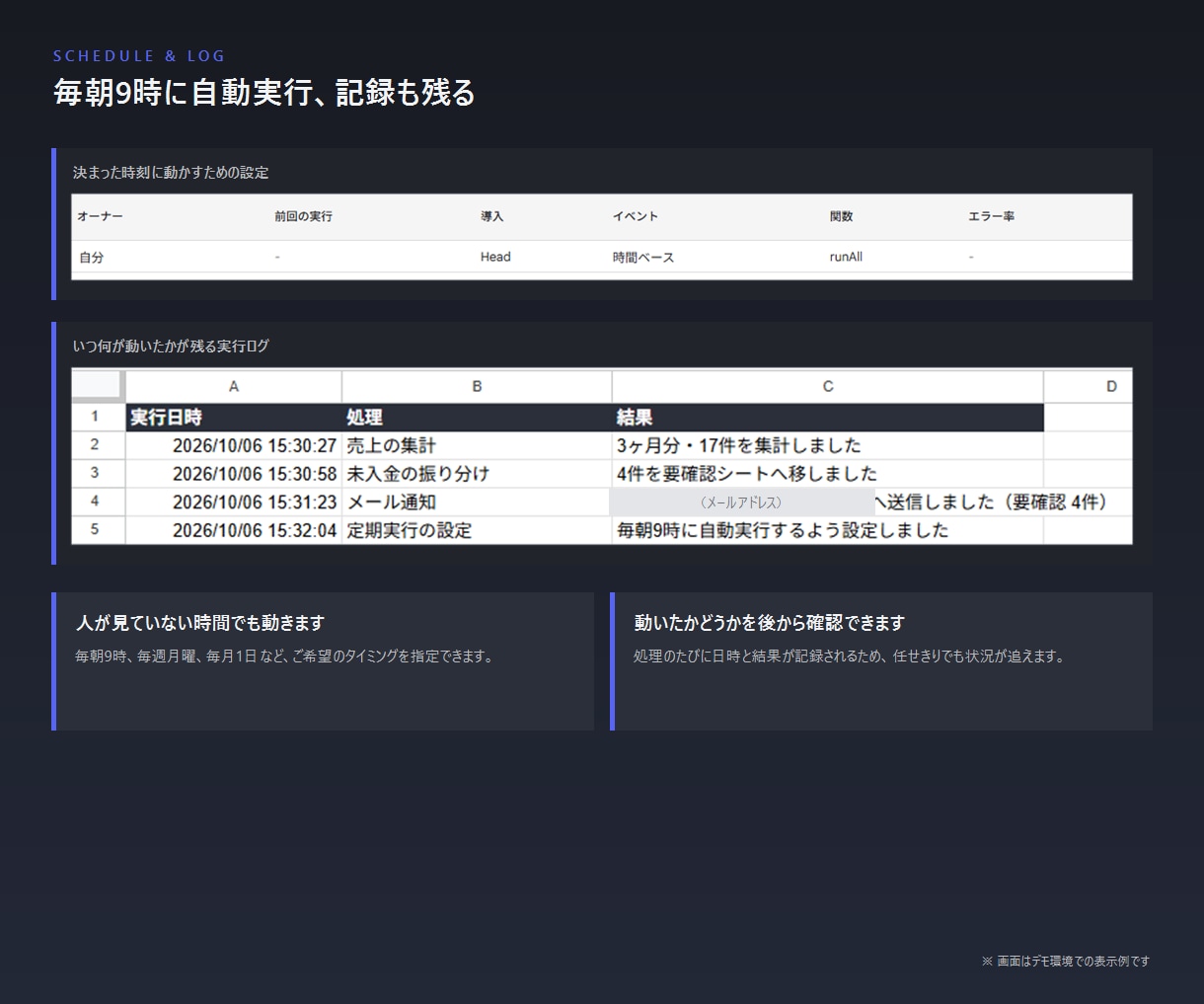Click the イベント column header
1204x1004 pixels.
(635, 216)
